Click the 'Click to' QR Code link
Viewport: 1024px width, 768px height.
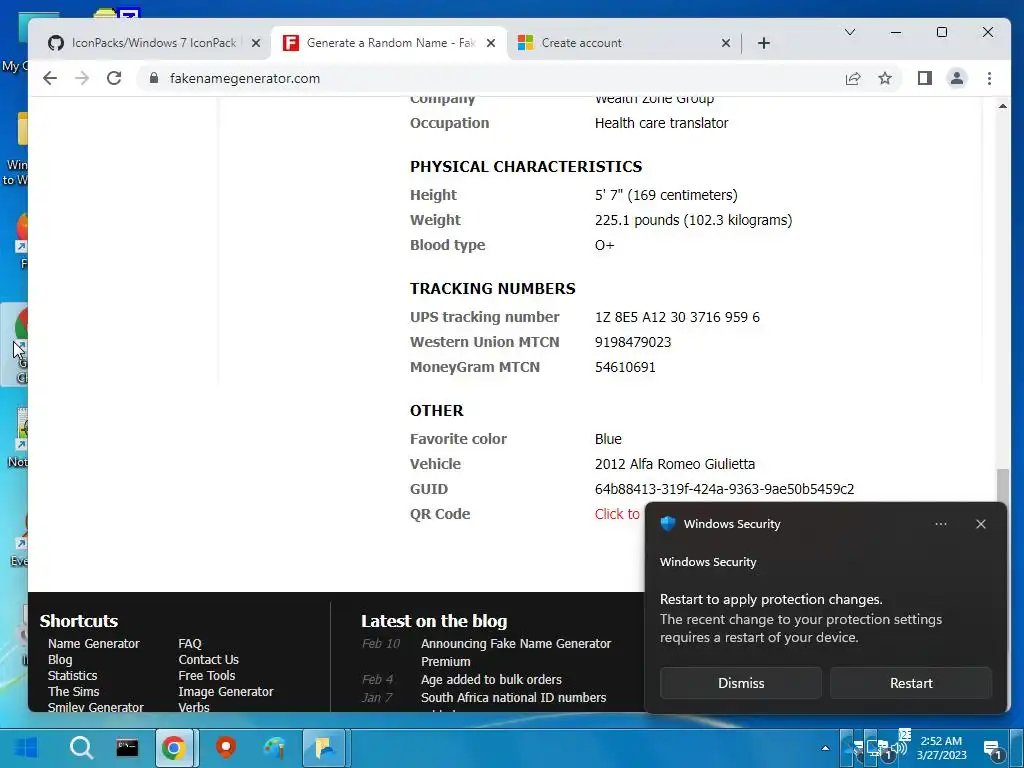click(x=617, y=514)
